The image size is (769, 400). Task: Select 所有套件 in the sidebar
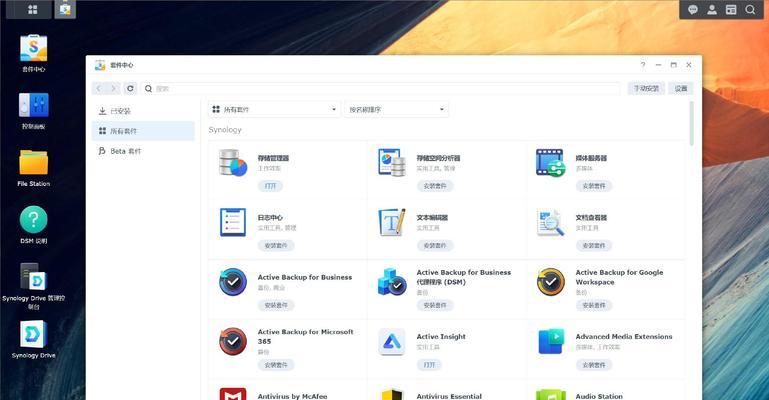tap(143, 131)
